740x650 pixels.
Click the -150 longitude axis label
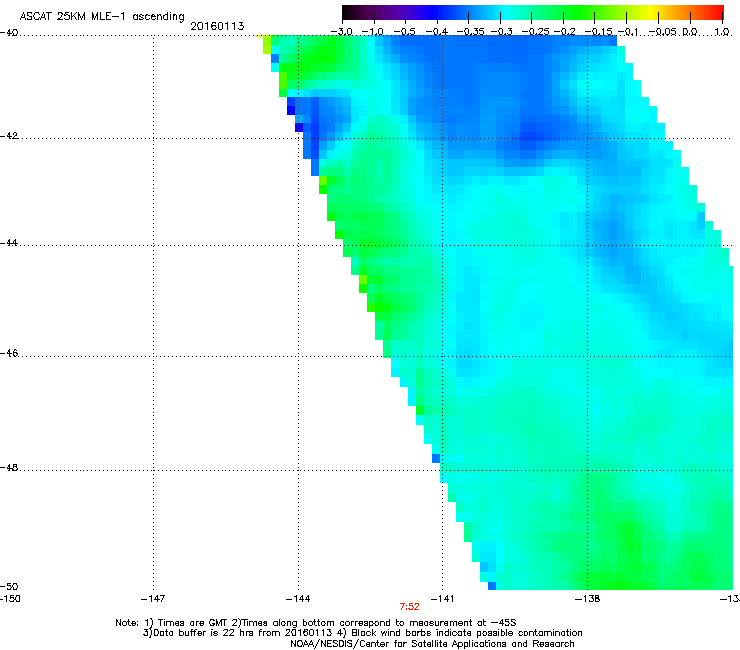click(10, 599)
